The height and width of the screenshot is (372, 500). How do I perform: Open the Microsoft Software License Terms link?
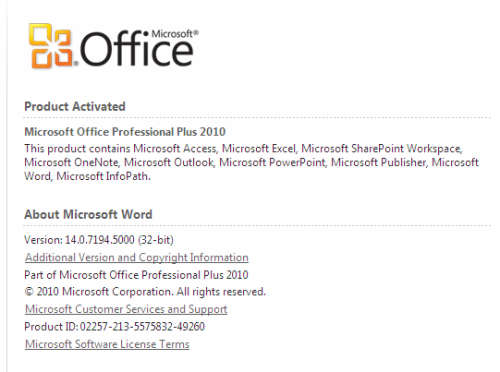point(107,344)
